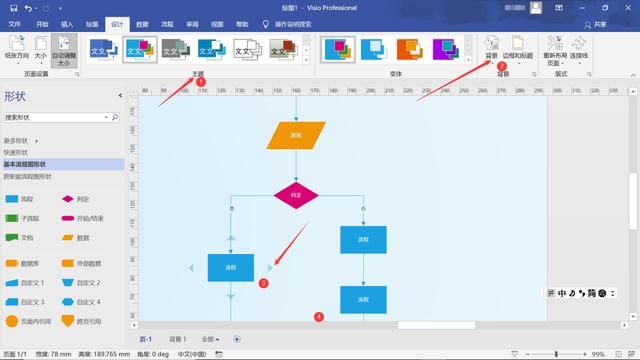The width and height of the screenshot is (640, 360).
Task: Expand the themes gallery more arrow
Action: click(306, 60)
